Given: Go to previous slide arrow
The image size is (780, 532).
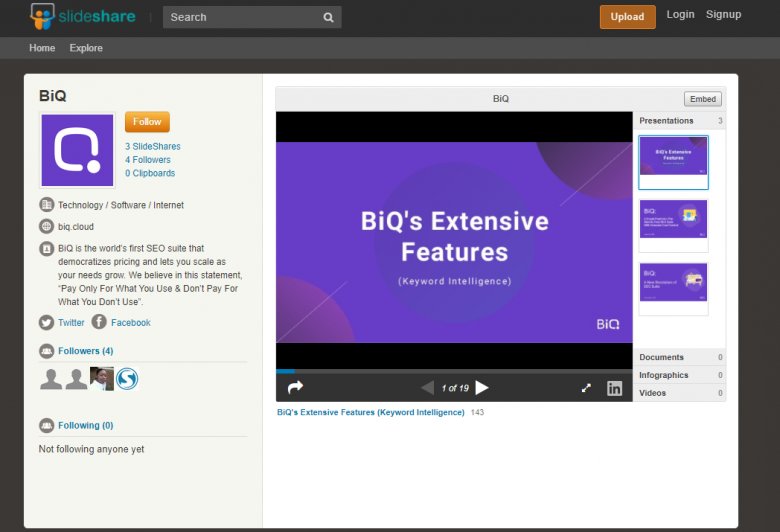Looking at the screenshot, I should [x=427, y=388].
